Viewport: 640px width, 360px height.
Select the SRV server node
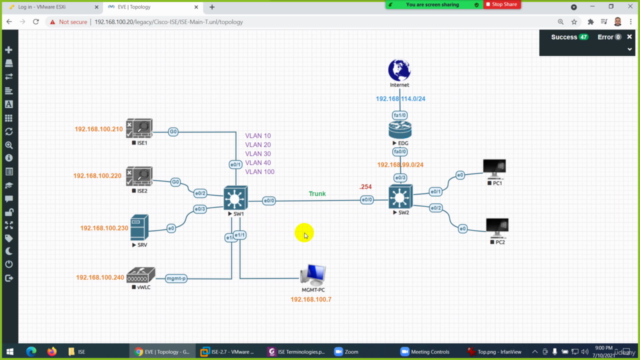(139, 227)
